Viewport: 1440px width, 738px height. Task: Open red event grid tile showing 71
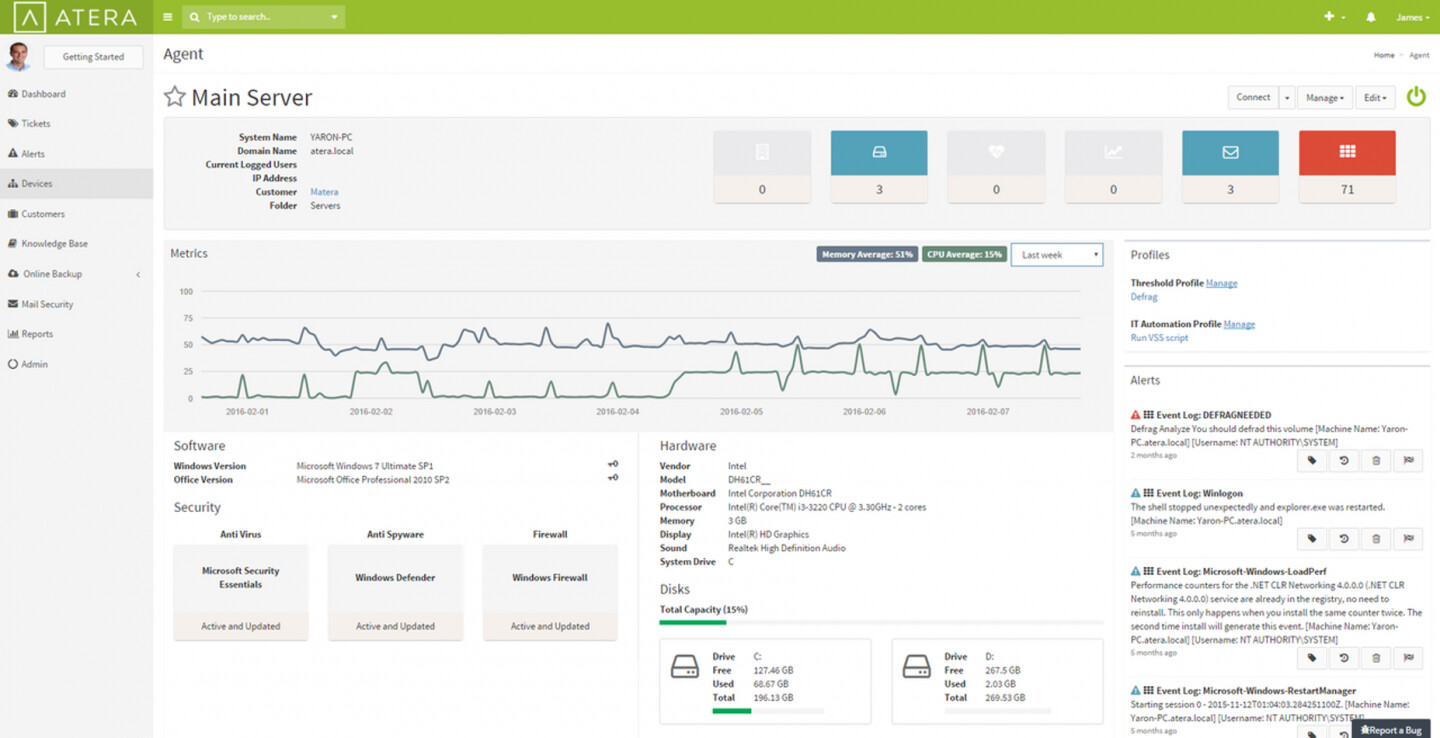[x=1347, y=167]
